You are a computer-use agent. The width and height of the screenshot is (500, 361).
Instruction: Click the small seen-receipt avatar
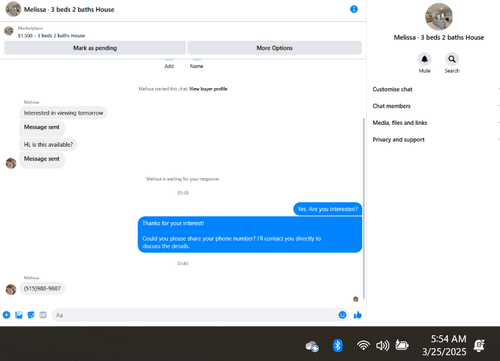356,299
